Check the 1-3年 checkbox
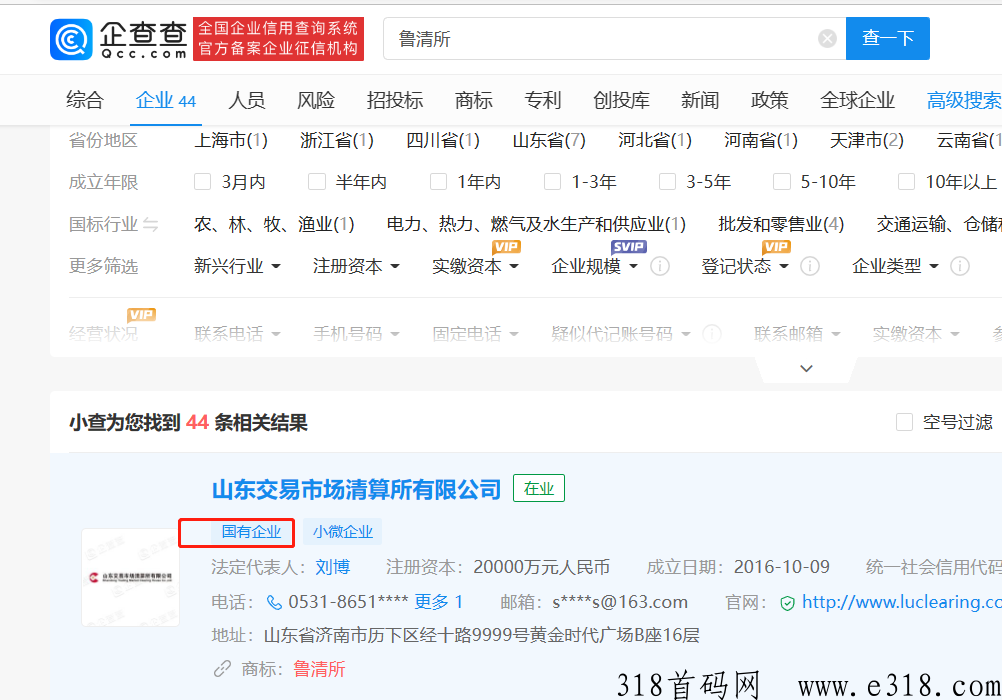The height and width of the screenshot is (700, 1002). point(552,182)
